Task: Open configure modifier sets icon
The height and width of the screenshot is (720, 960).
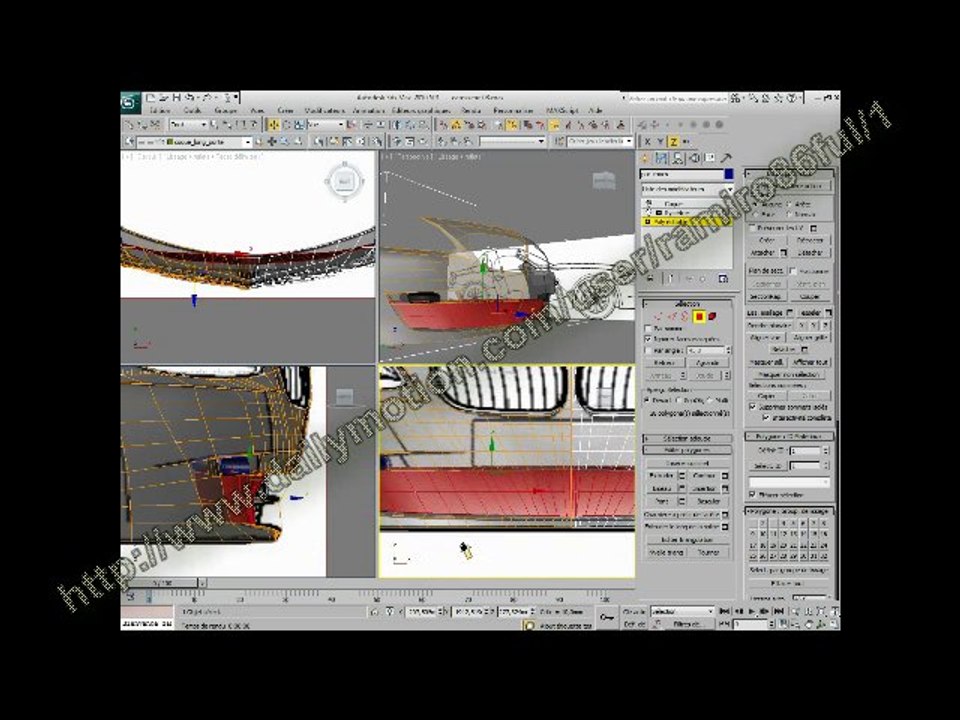Action: 723,279
